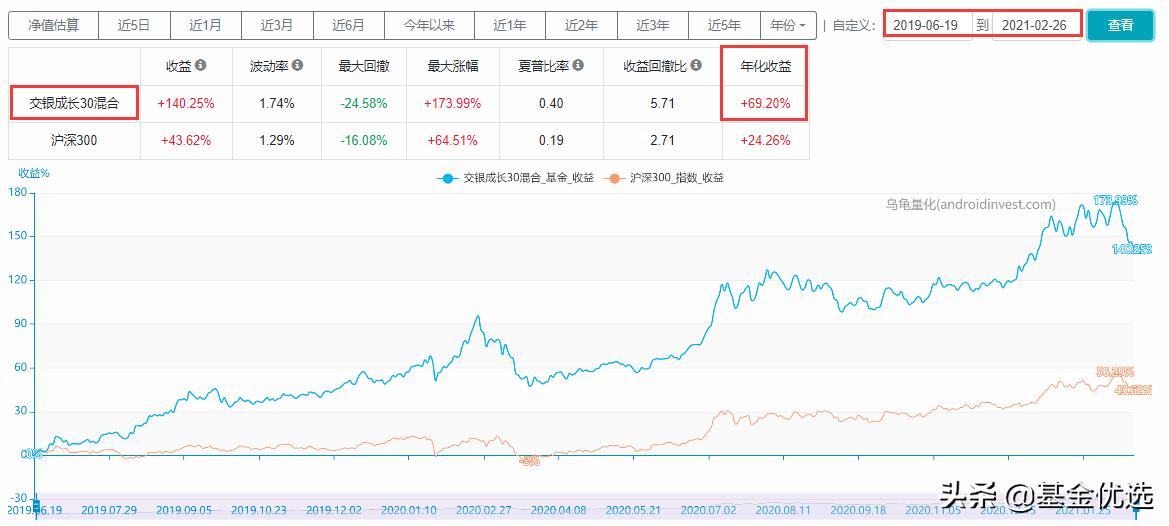The image size is (1169, 526).
Task: Click +43.62% return value
Action: [186, 140]
